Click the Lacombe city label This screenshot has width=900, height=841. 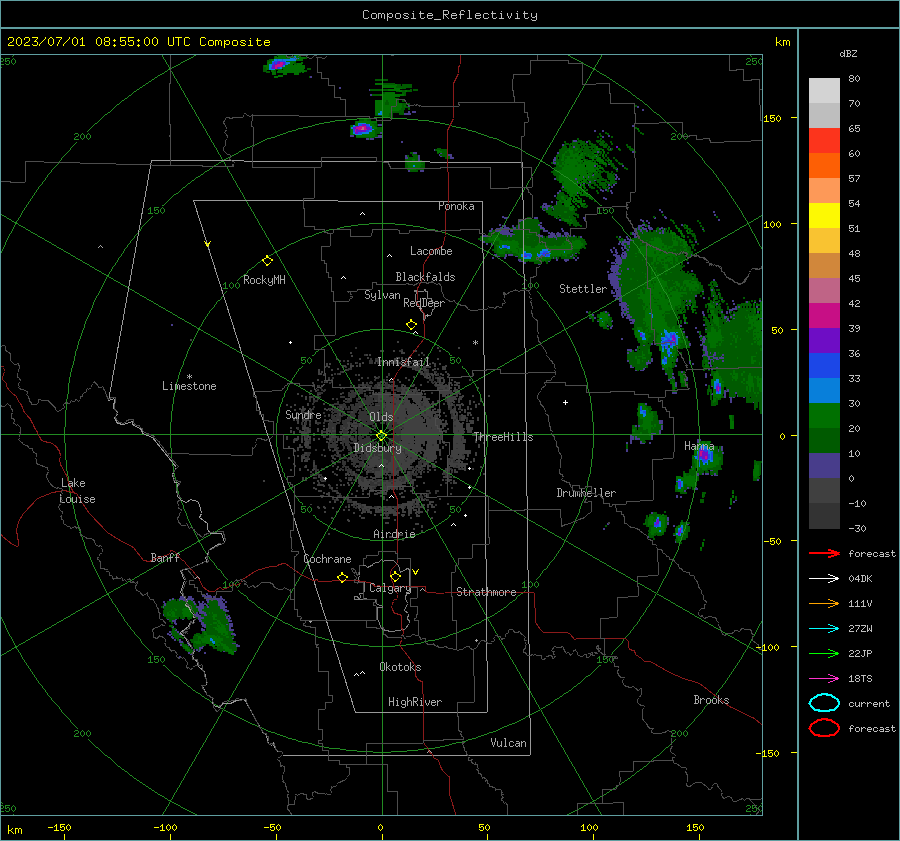(x=431, y=251)
